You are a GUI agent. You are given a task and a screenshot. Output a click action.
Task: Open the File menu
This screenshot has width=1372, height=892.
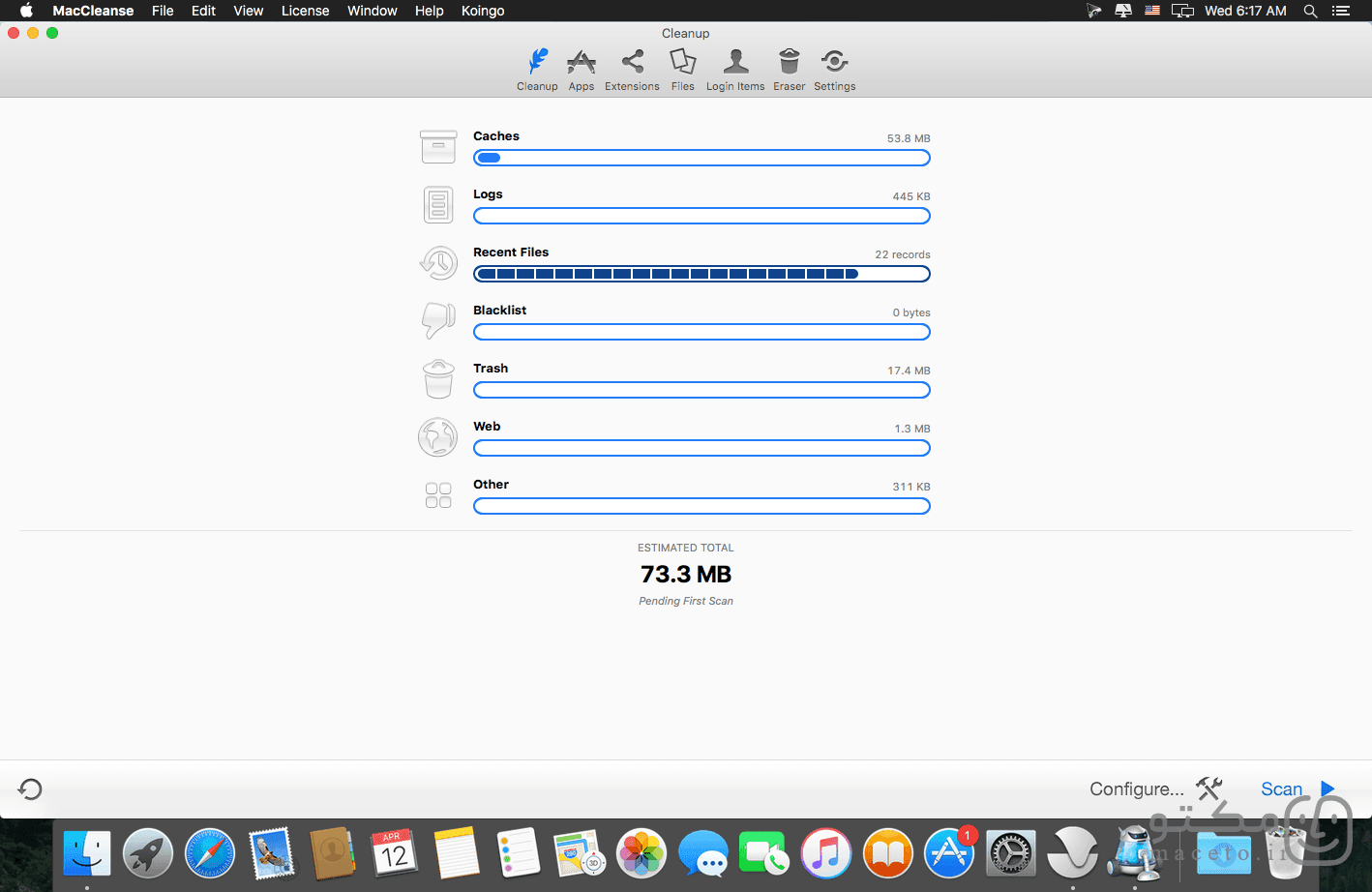click(163, 11)
